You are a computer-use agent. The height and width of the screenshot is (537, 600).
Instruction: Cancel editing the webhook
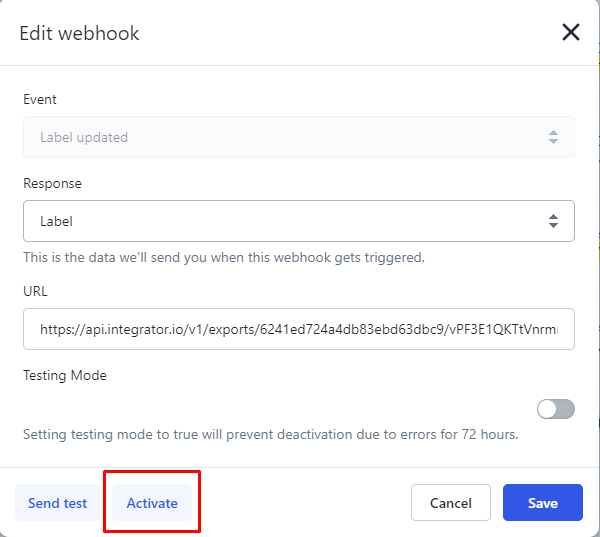450,503
